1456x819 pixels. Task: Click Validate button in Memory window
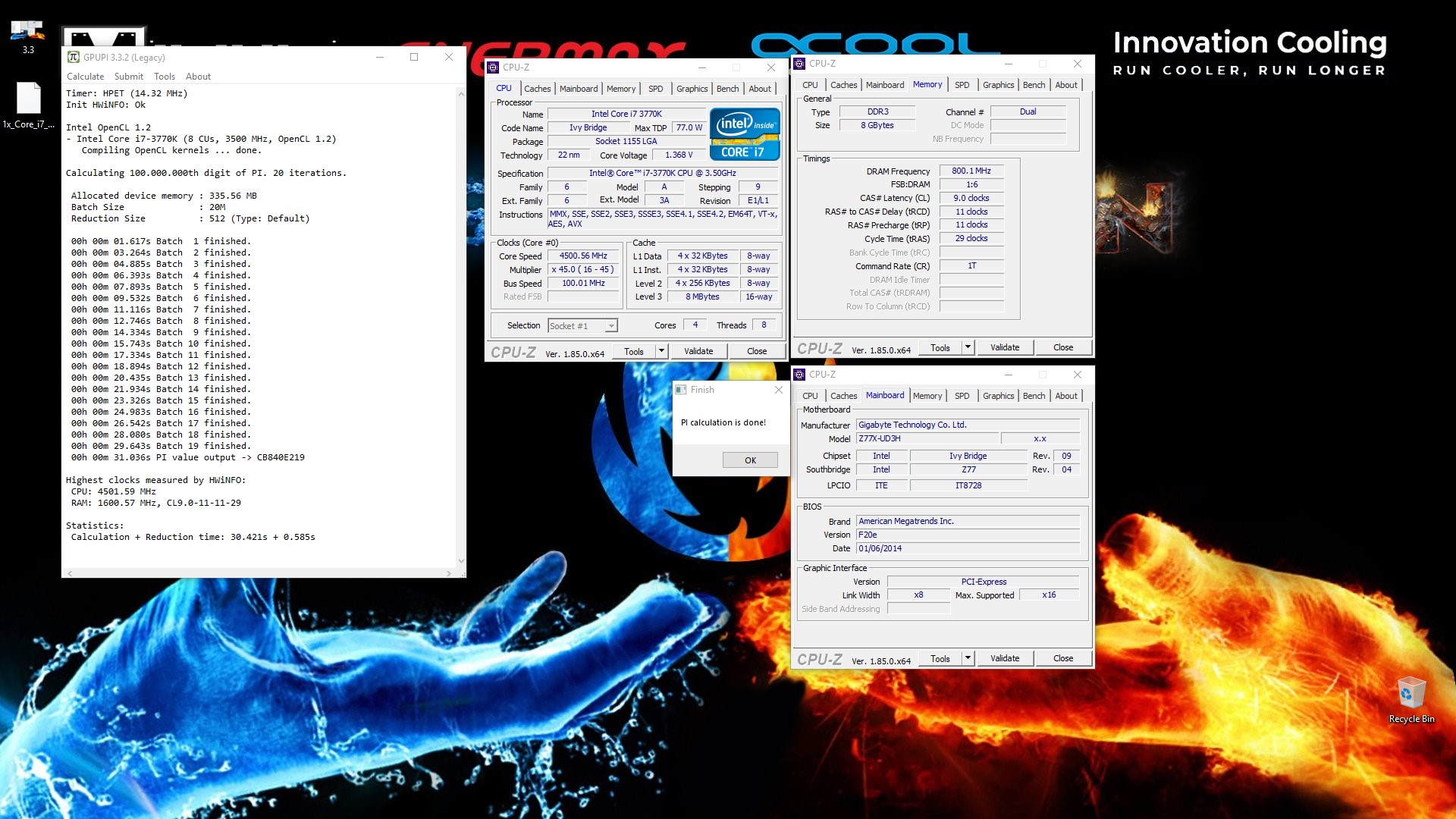click(1005, 347)
